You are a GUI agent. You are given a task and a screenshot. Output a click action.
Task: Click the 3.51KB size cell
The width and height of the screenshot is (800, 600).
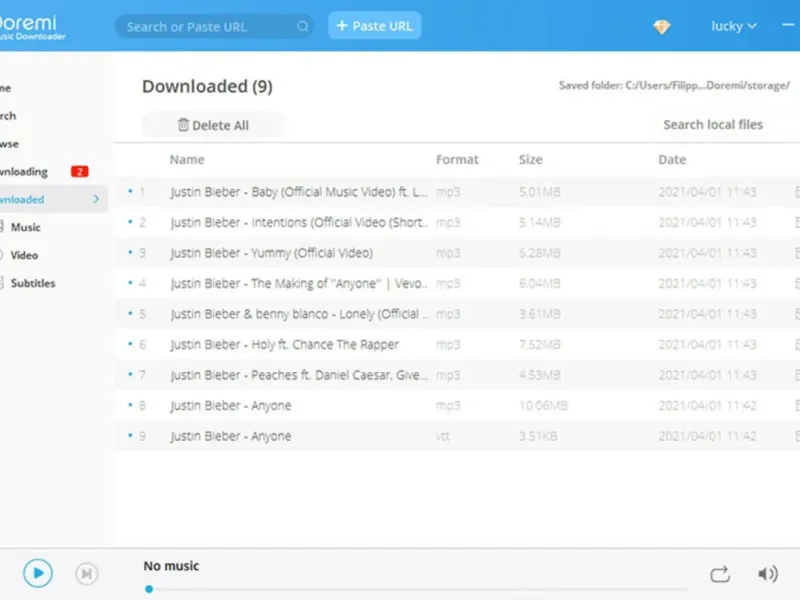coord(538,436)
